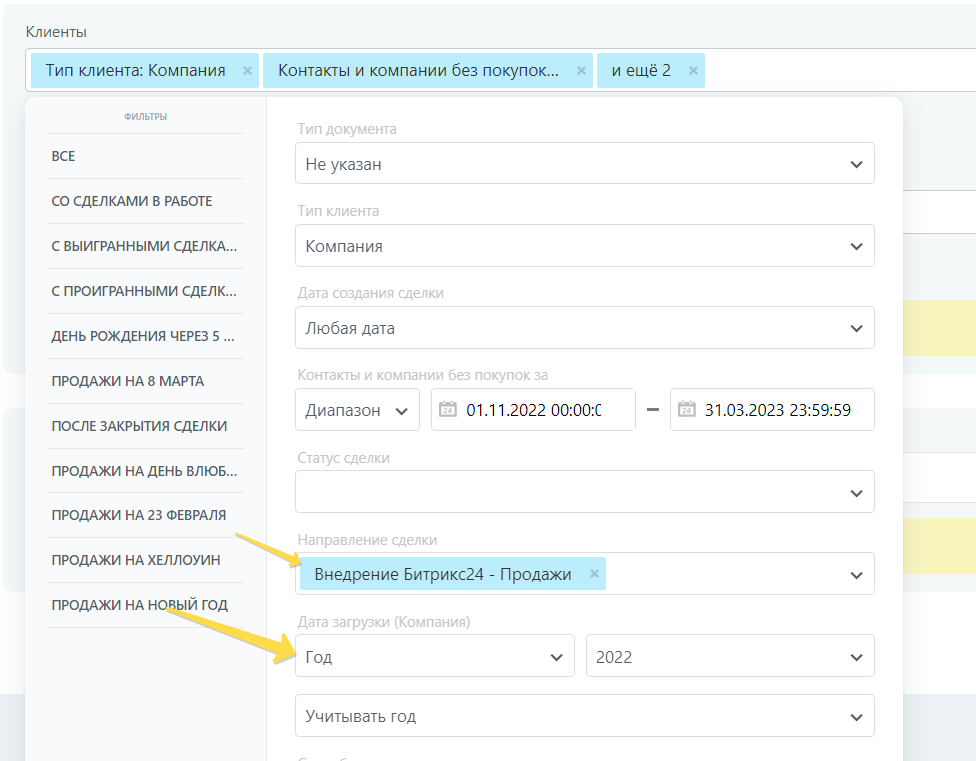Select 'ПОСЛЕ ЗАКРЫТИЯ СДЕЛКИ' filter
Image resolution: width=976 pixels, height=761 pixels.
(140, 426)
